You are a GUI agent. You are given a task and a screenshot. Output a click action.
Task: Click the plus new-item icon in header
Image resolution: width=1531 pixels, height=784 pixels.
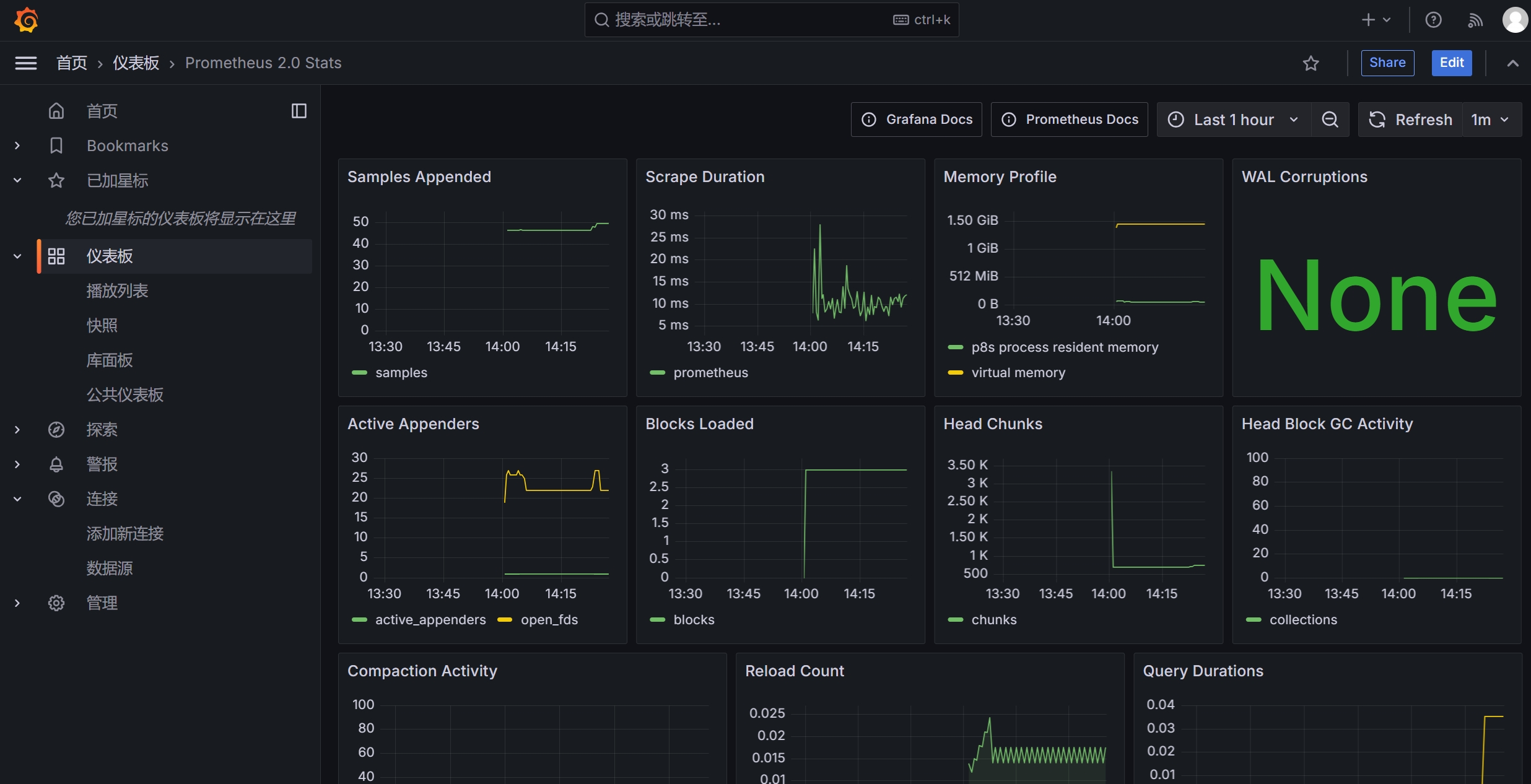coord(1368,20)
